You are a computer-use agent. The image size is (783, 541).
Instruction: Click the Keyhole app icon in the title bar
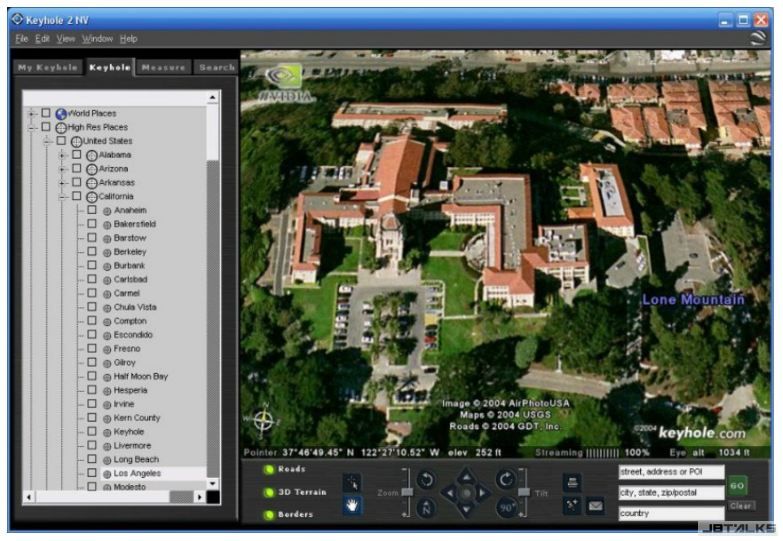tap(17, 19)
